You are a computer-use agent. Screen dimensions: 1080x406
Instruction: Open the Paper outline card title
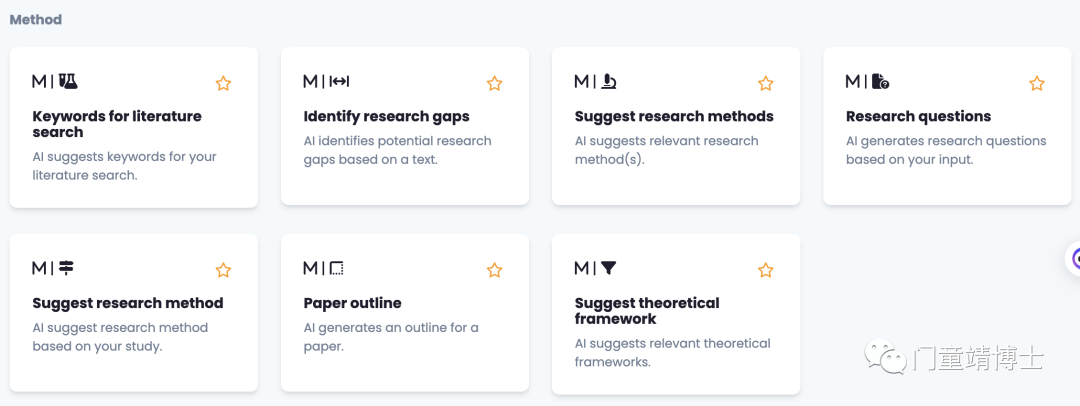(x=352, y=303)
